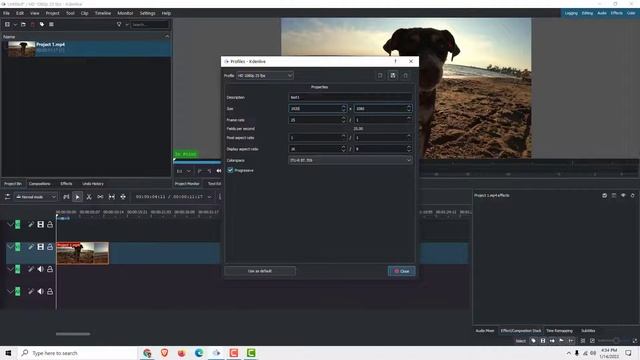The image size is (640, 360).
Task: Click the pencil effects icon on last audio track
Action: point(31,291)
